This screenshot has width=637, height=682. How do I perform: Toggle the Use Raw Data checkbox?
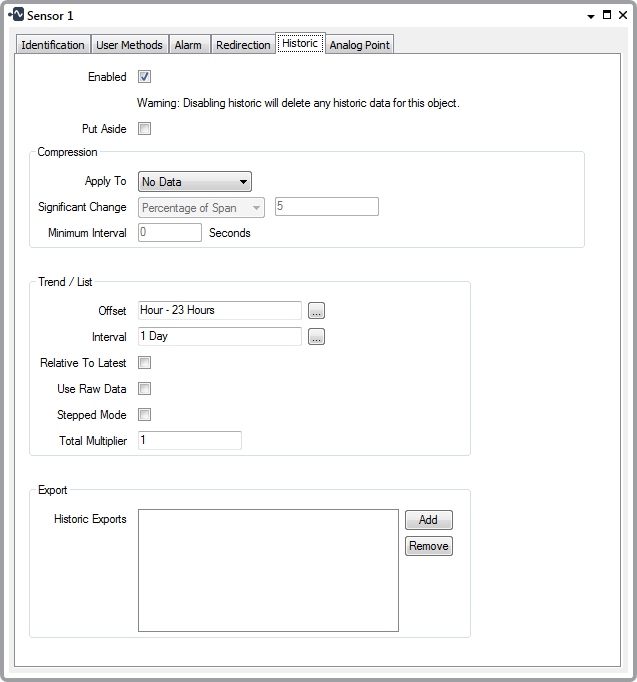[x=144, y=389]
